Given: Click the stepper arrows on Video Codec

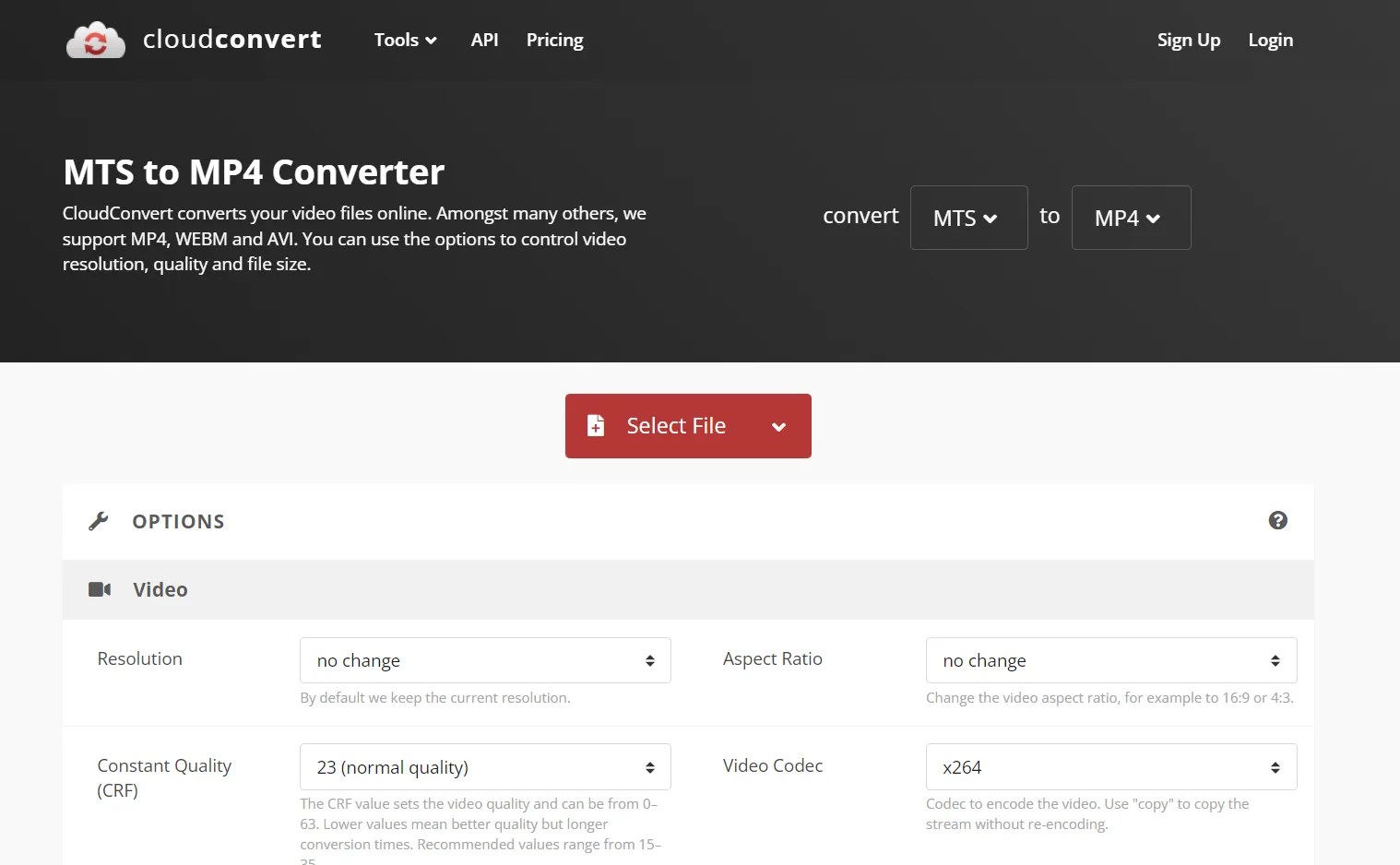Looking at the screenshot, I should click(x=1275, y=766).
